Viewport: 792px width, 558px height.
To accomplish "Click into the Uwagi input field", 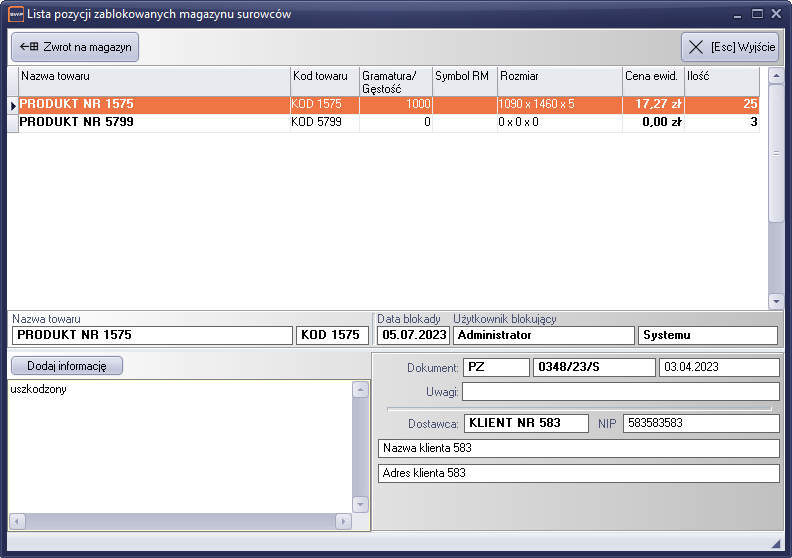I will tap(620, 391).
